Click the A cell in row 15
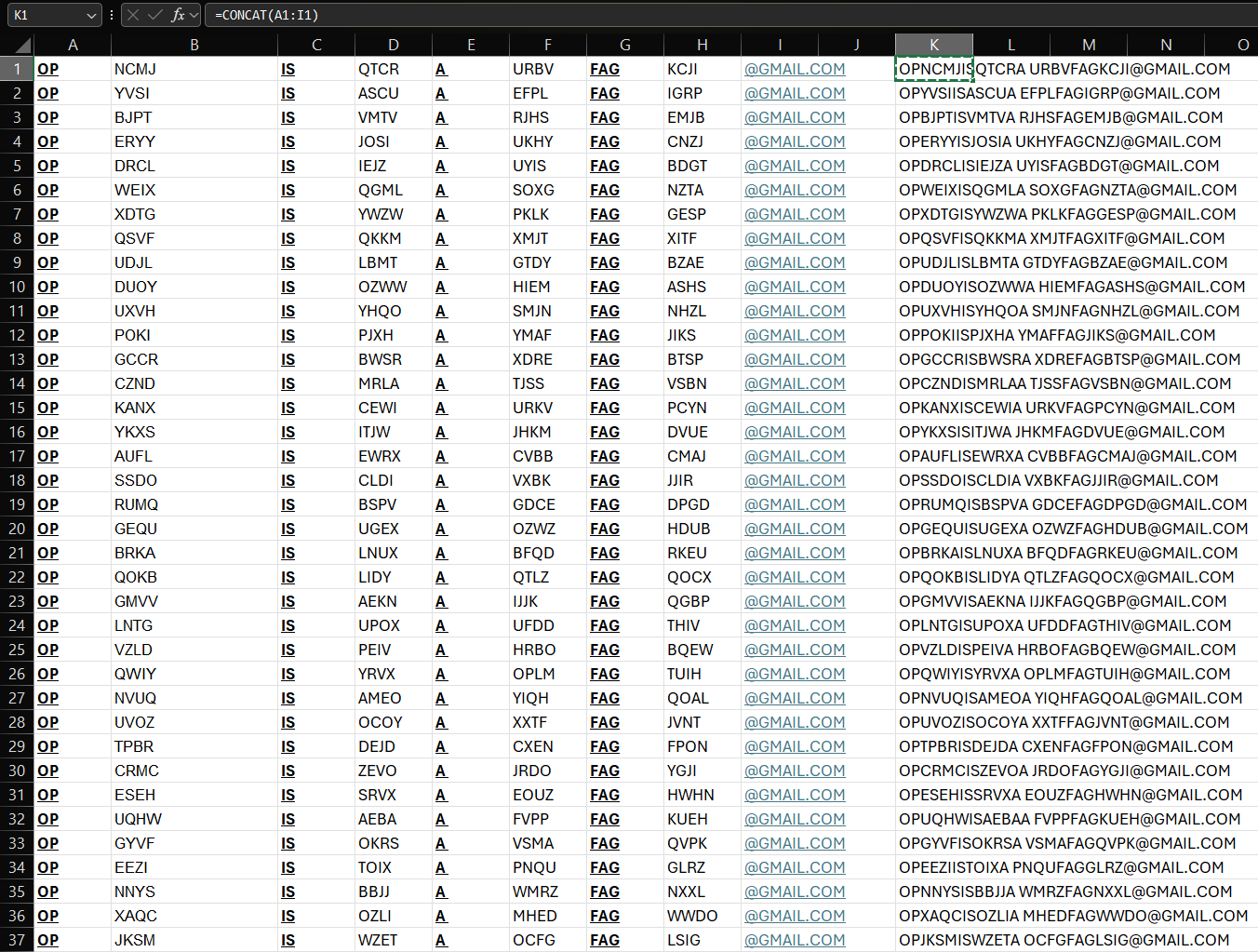Screen dimensions: 1258x952 pyautogui.click(x=471, y=408)
